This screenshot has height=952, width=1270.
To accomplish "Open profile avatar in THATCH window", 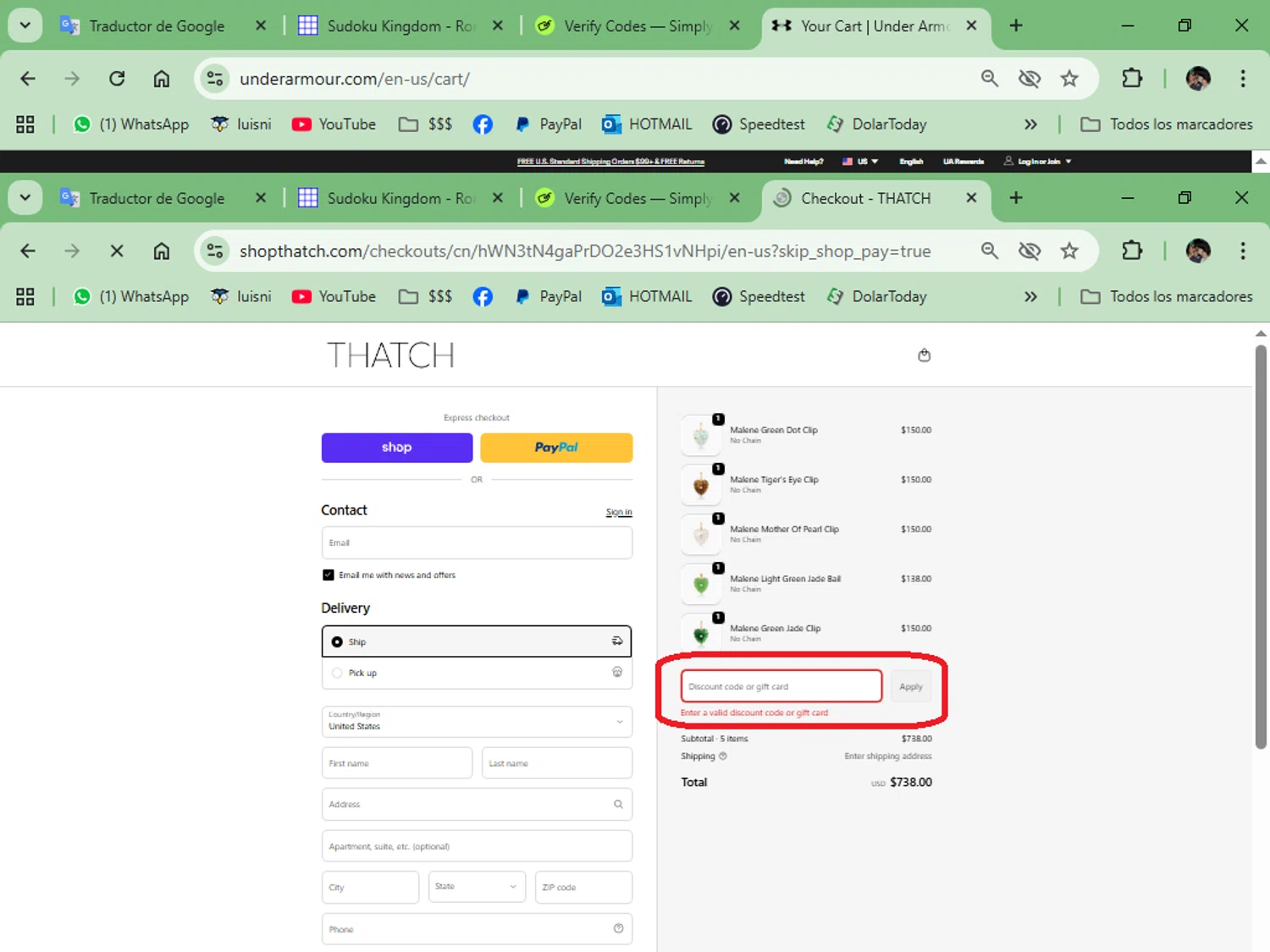I will click(1198, 251).
